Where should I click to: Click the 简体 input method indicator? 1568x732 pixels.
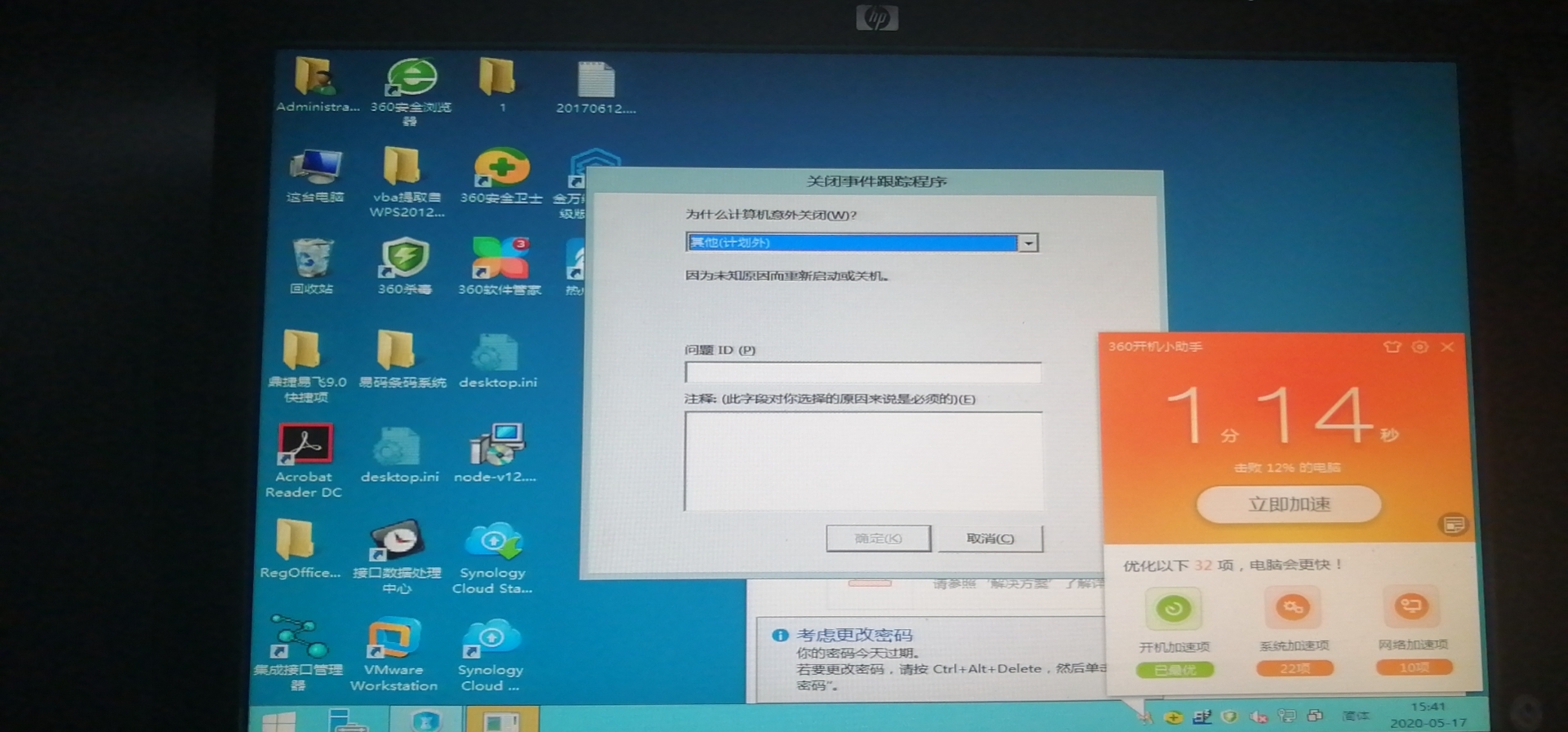click(1356, 716)
